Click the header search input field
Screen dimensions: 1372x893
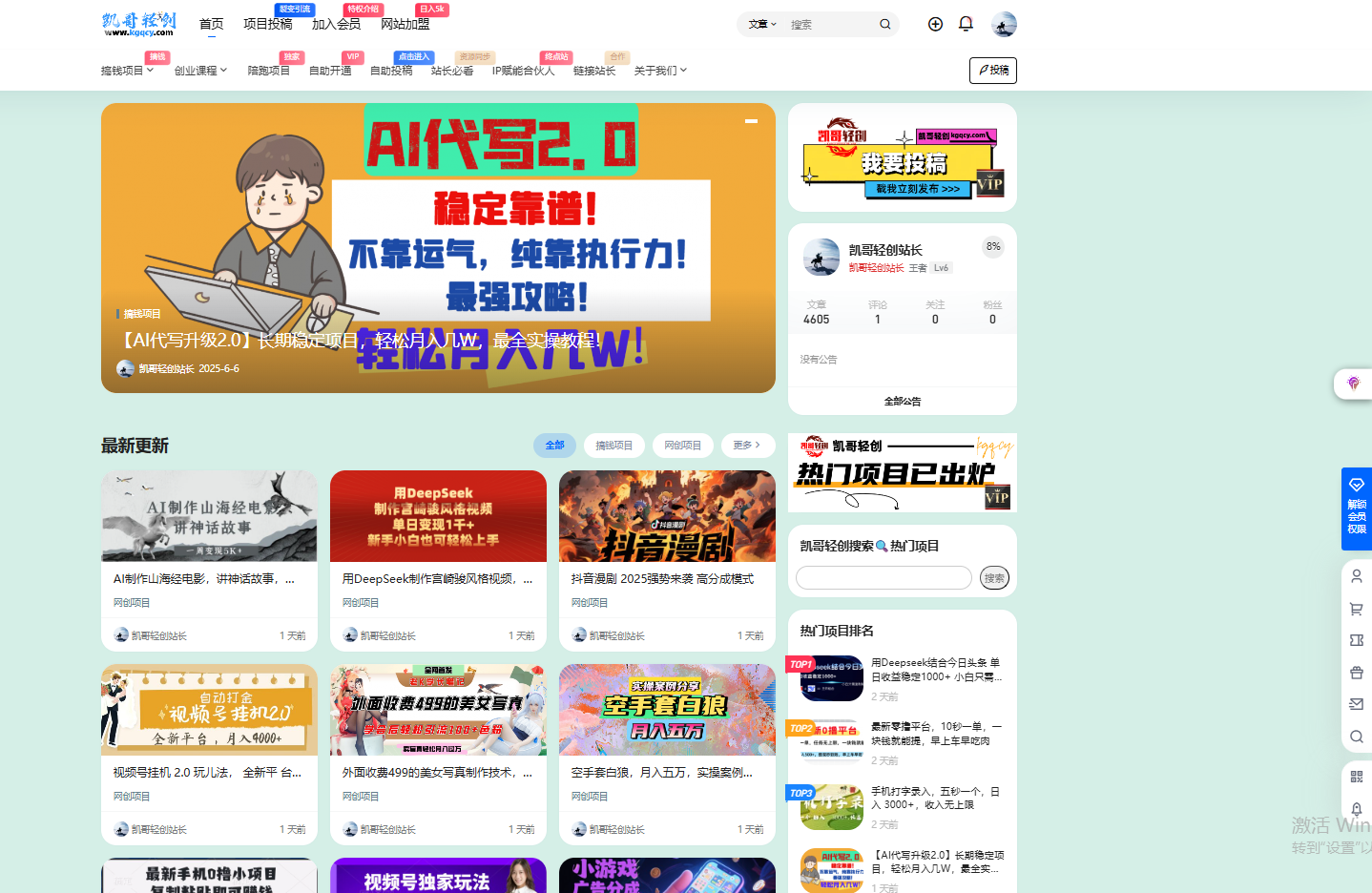tap(830, 24)
